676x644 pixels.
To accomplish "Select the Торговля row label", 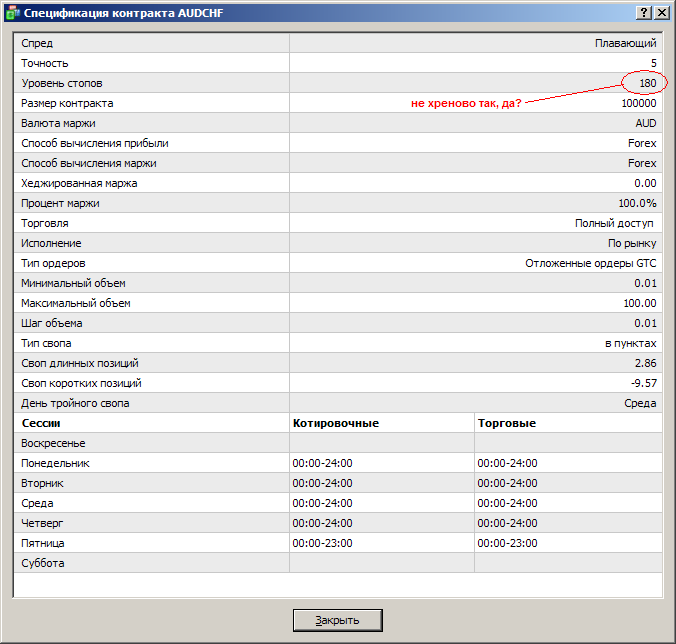I will (45, 223).
